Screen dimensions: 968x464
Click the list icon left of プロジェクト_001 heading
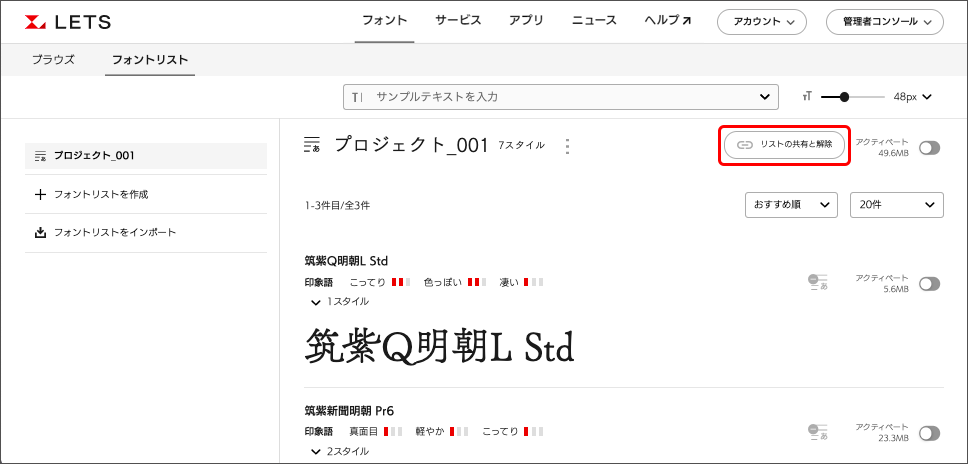[312, 146]
